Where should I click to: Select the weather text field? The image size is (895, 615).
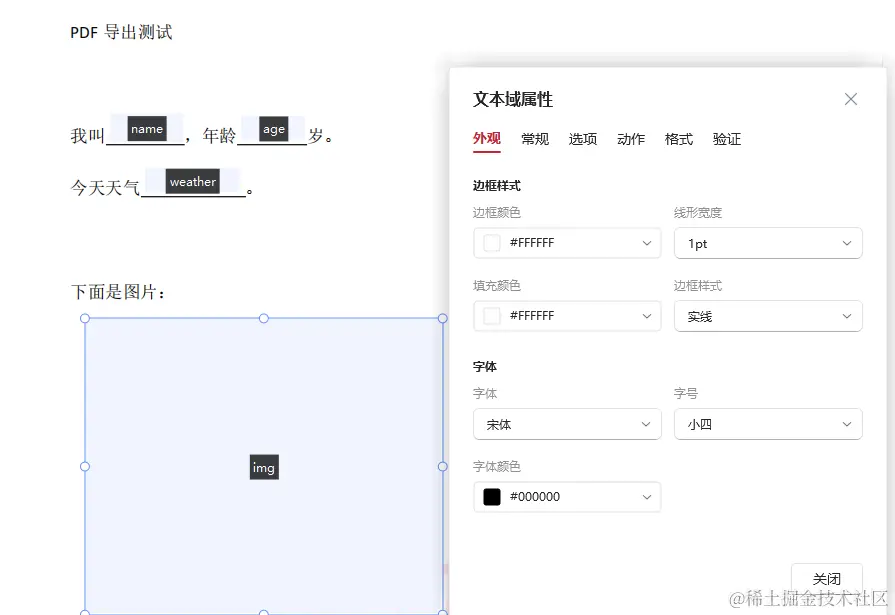pyautogui.click(x=192, y=181)
